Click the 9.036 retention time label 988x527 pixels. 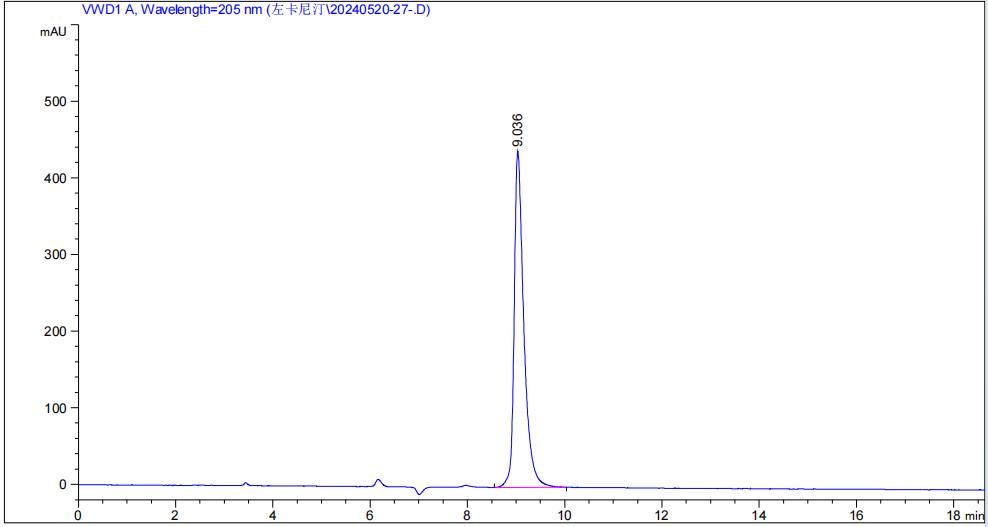517,131
